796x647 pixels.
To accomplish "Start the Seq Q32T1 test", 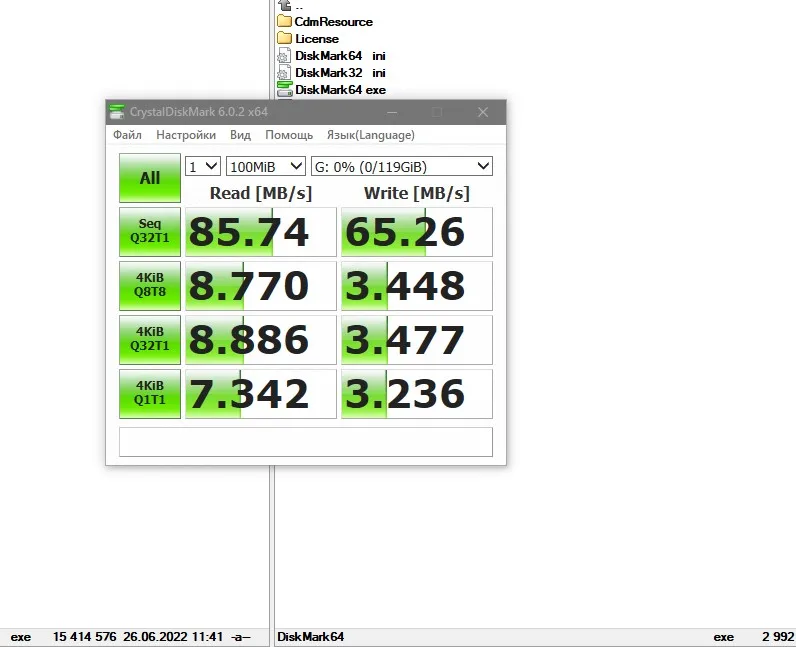I will (x=150, y=232).
